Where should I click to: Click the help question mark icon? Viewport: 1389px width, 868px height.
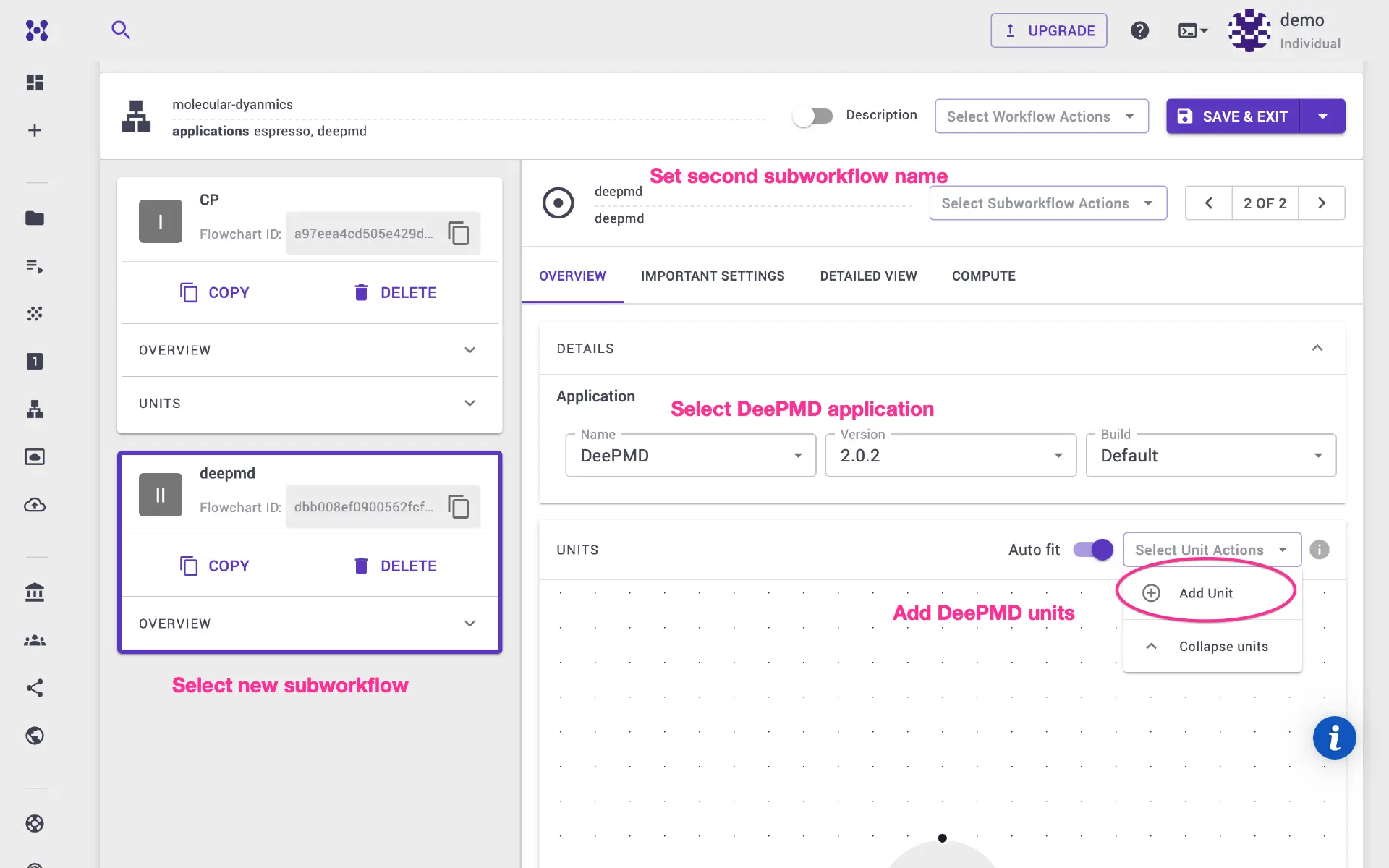1139,30
